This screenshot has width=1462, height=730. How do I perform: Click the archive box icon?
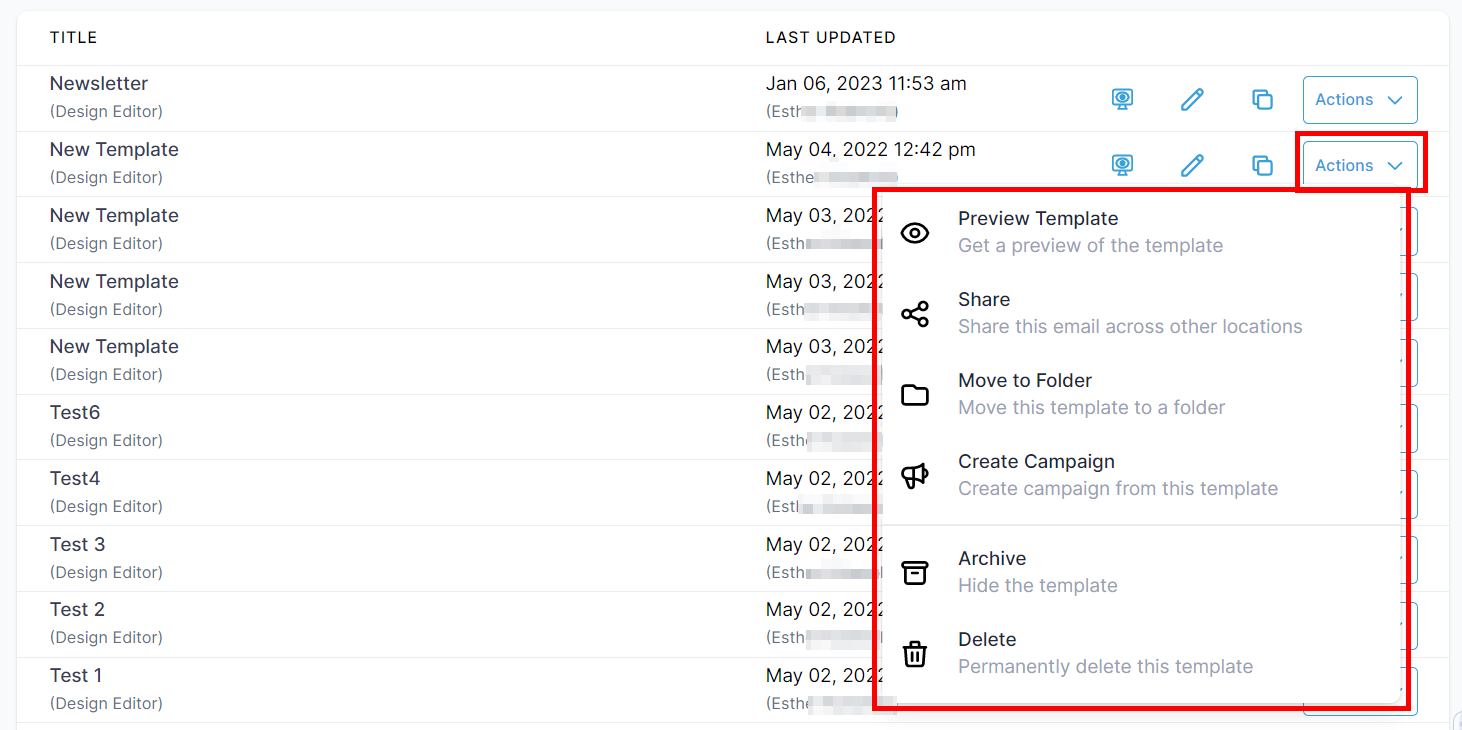point(915,573)
